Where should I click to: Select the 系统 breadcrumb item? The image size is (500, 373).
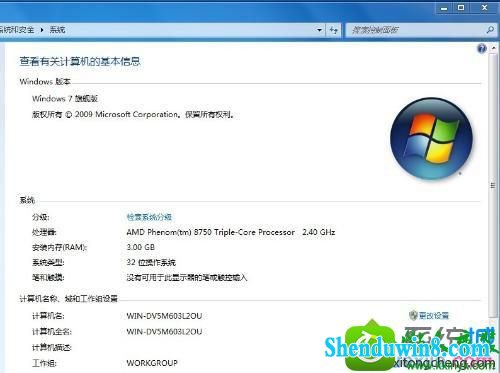tap(57, 30)
